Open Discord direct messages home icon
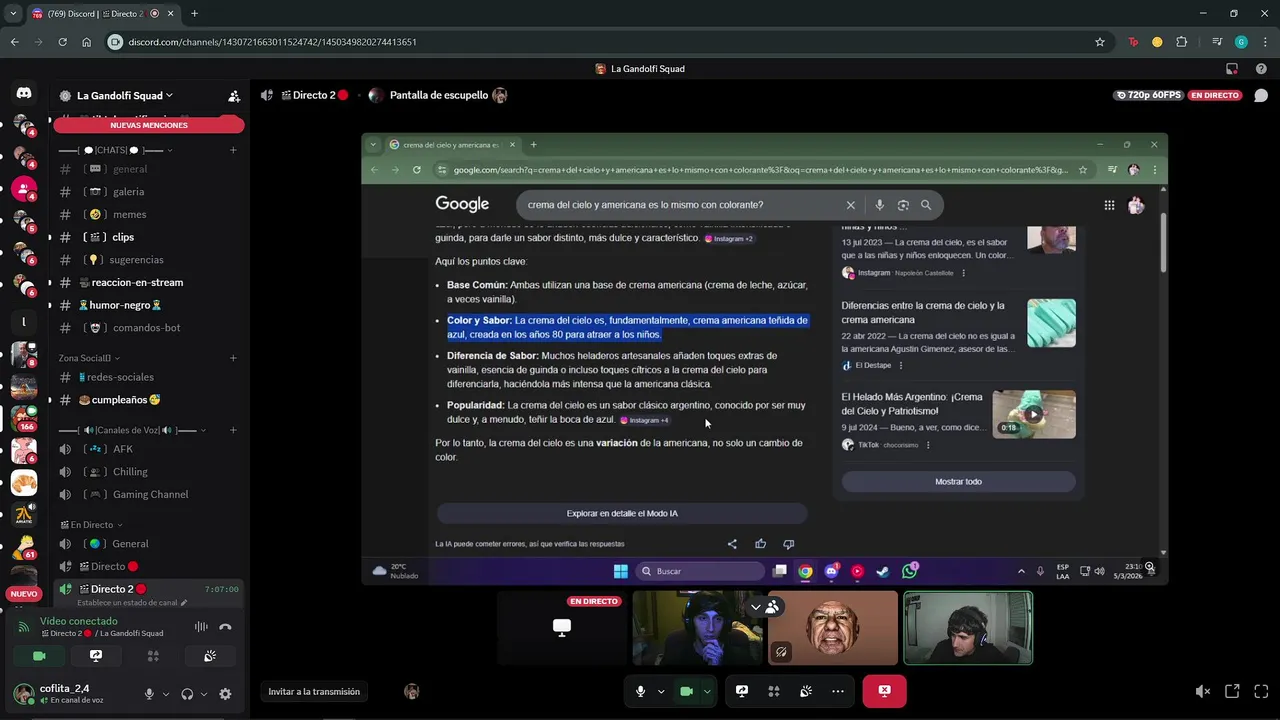Viewport: 1280px width, 720px height. [24, 93]
